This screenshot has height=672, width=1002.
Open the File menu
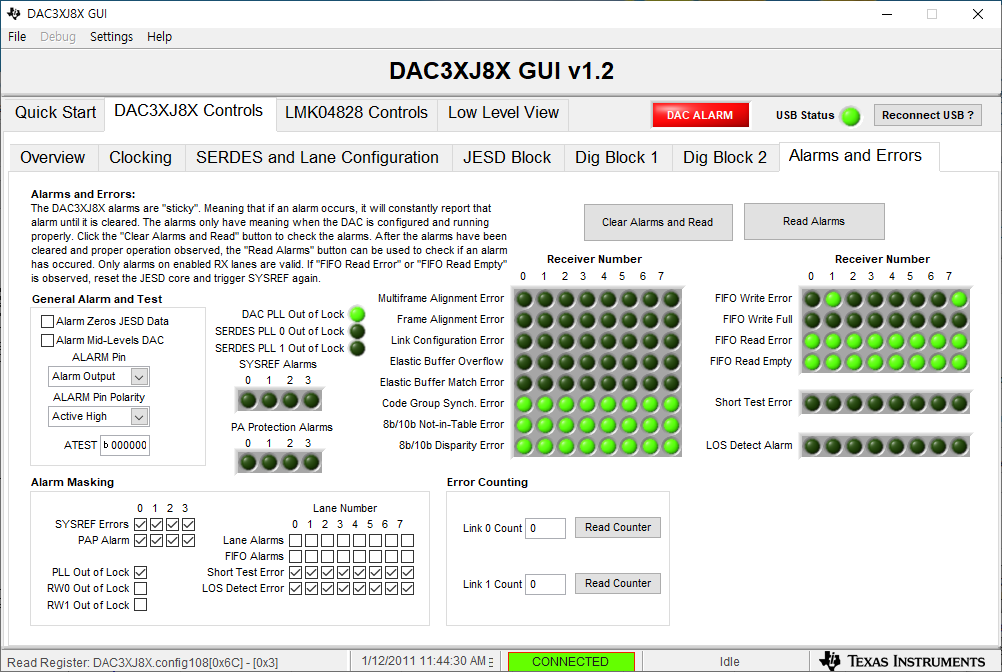click(17, 37)
